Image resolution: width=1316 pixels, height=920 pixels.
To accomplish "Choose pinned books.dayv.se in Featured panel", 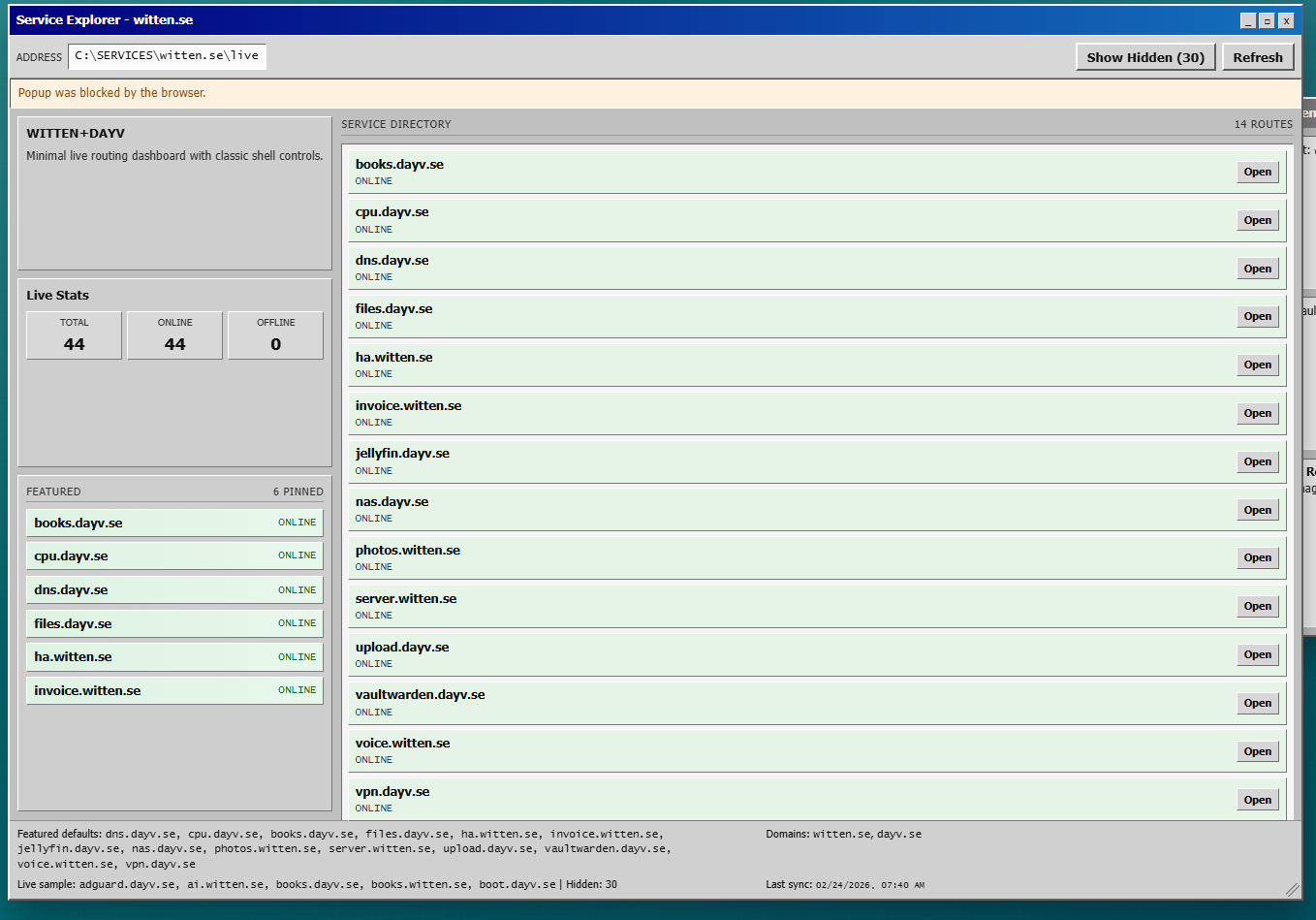I will (174, 523).
